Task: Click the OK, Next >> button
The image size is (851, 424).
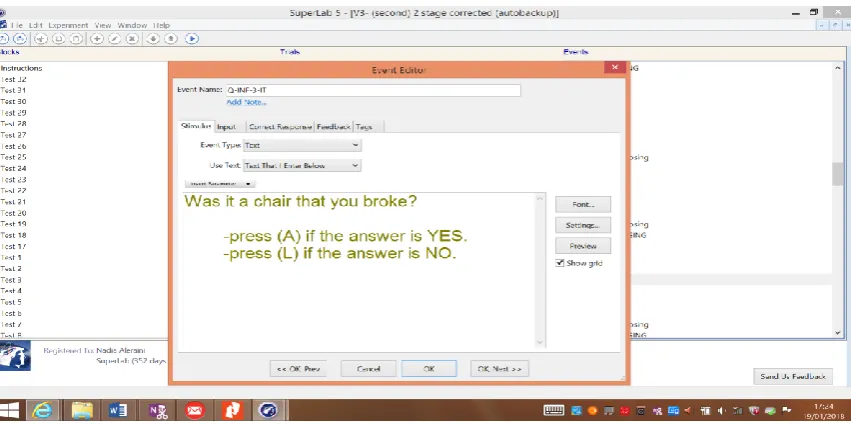Action: click(499, 369)
